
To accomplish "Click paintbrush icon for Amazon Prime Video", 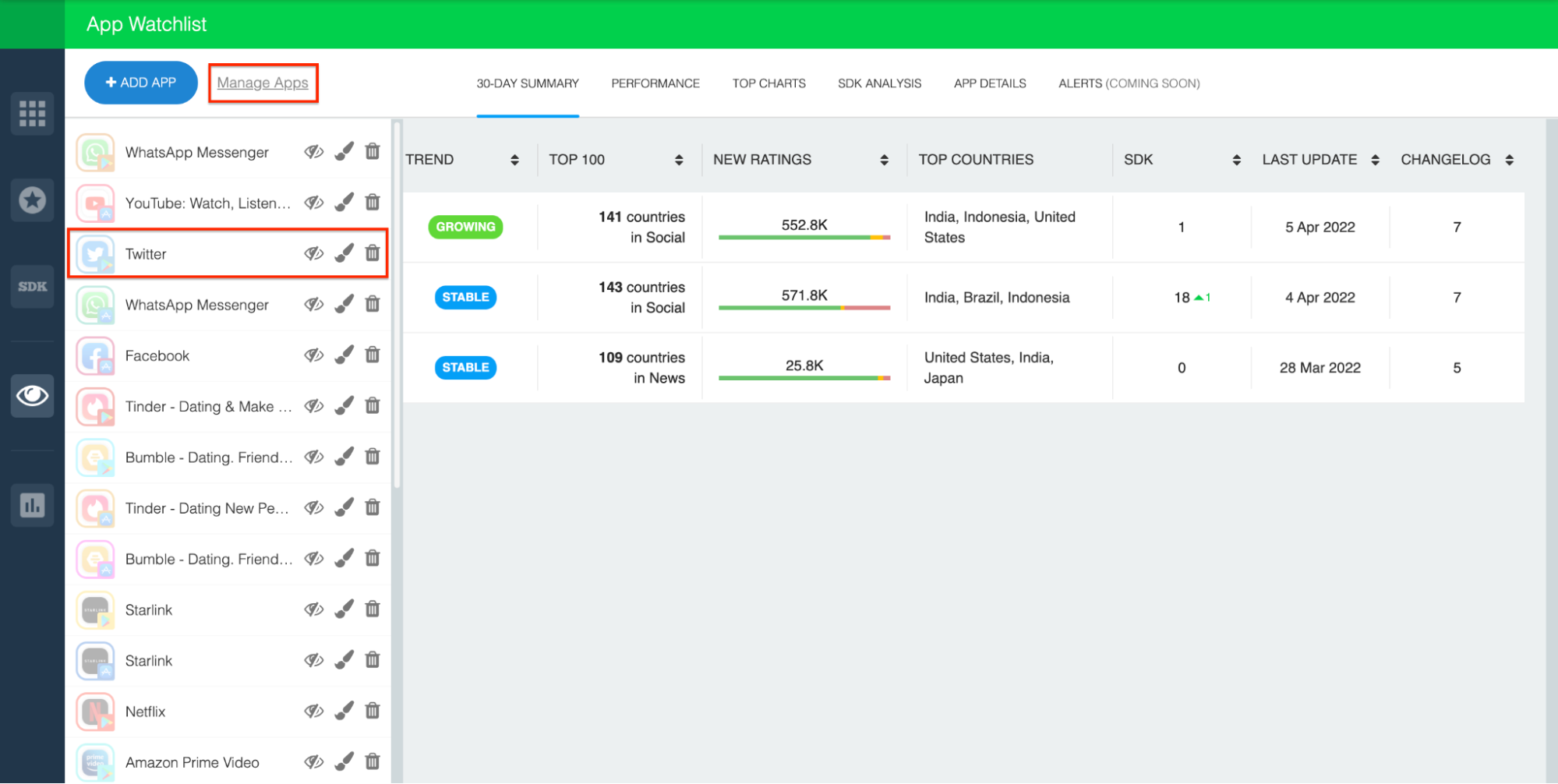I will pos(344,761).
